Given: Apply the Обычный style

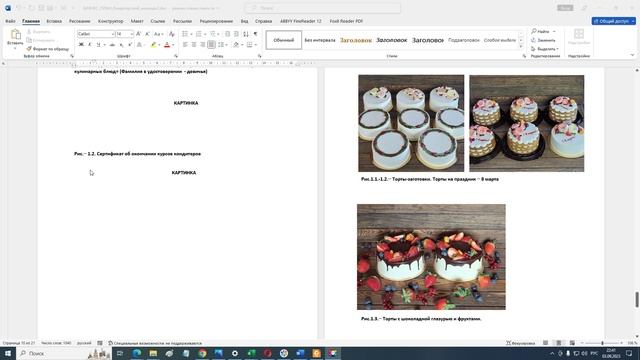Looking at the screenshot, I should pyautogui.click(x=284, y=40).
